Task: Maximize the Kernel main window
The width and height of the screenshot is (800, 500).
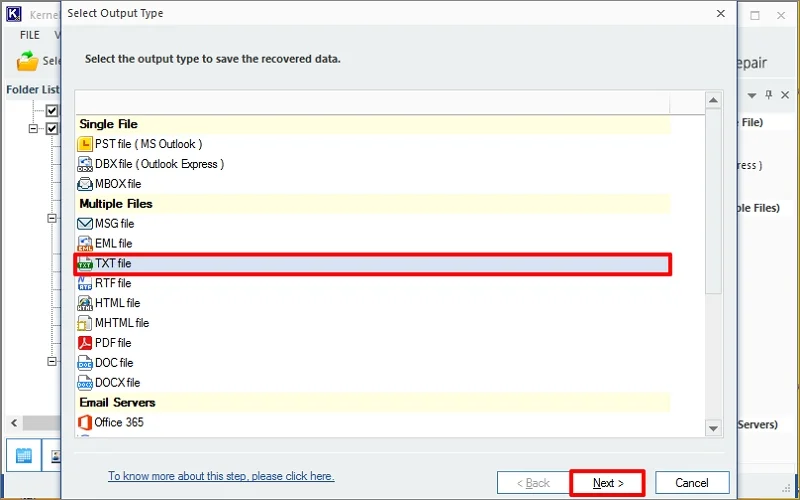Action: point(755,16)
